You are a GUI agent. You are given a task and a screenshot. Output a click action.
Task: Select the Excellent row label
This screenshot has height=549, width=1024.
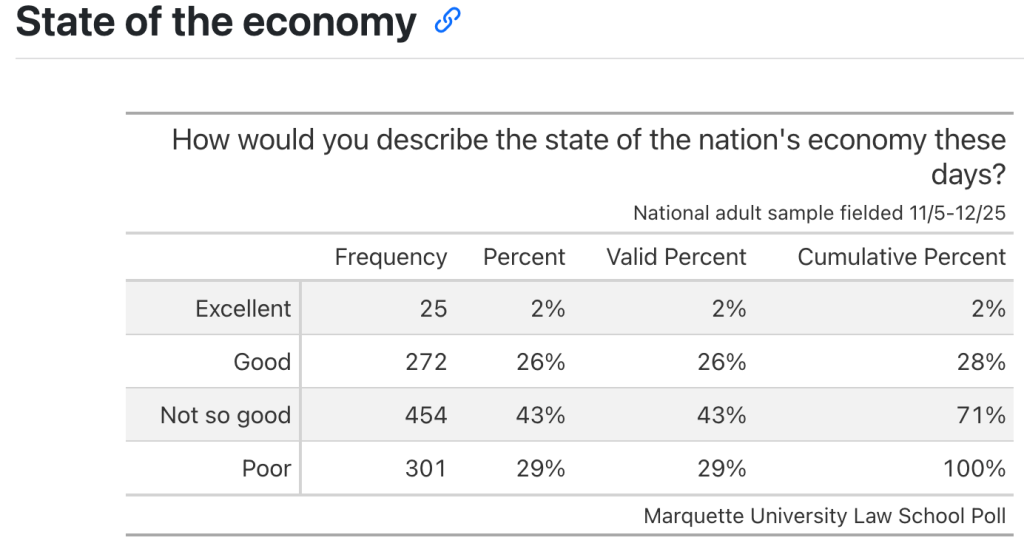tap(243, 309)
